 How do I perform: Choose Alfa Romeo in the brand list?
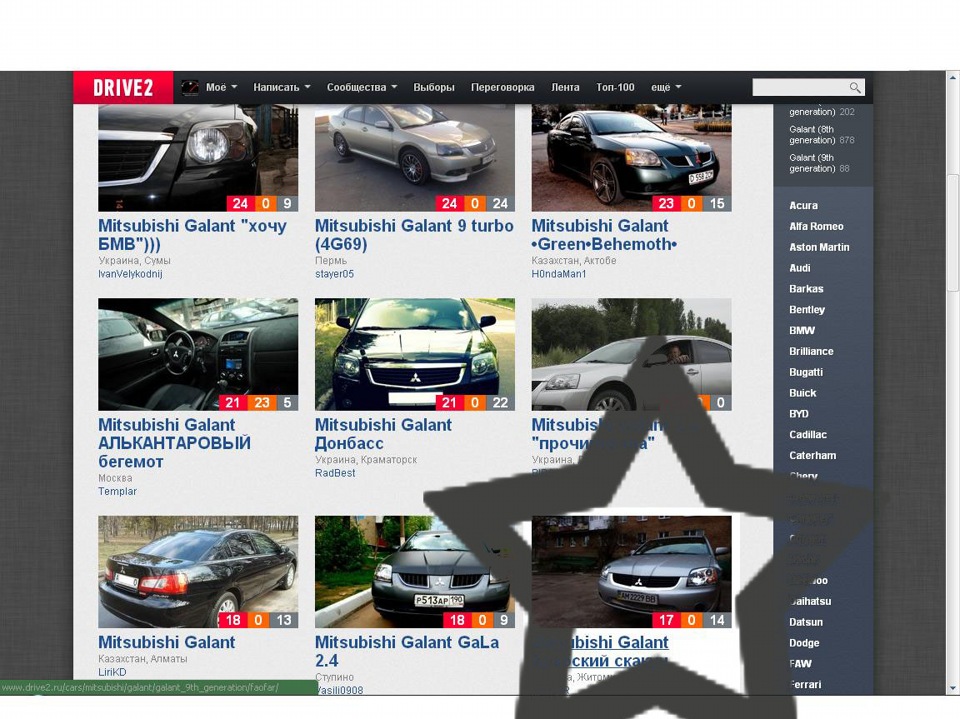coord(816,227)
